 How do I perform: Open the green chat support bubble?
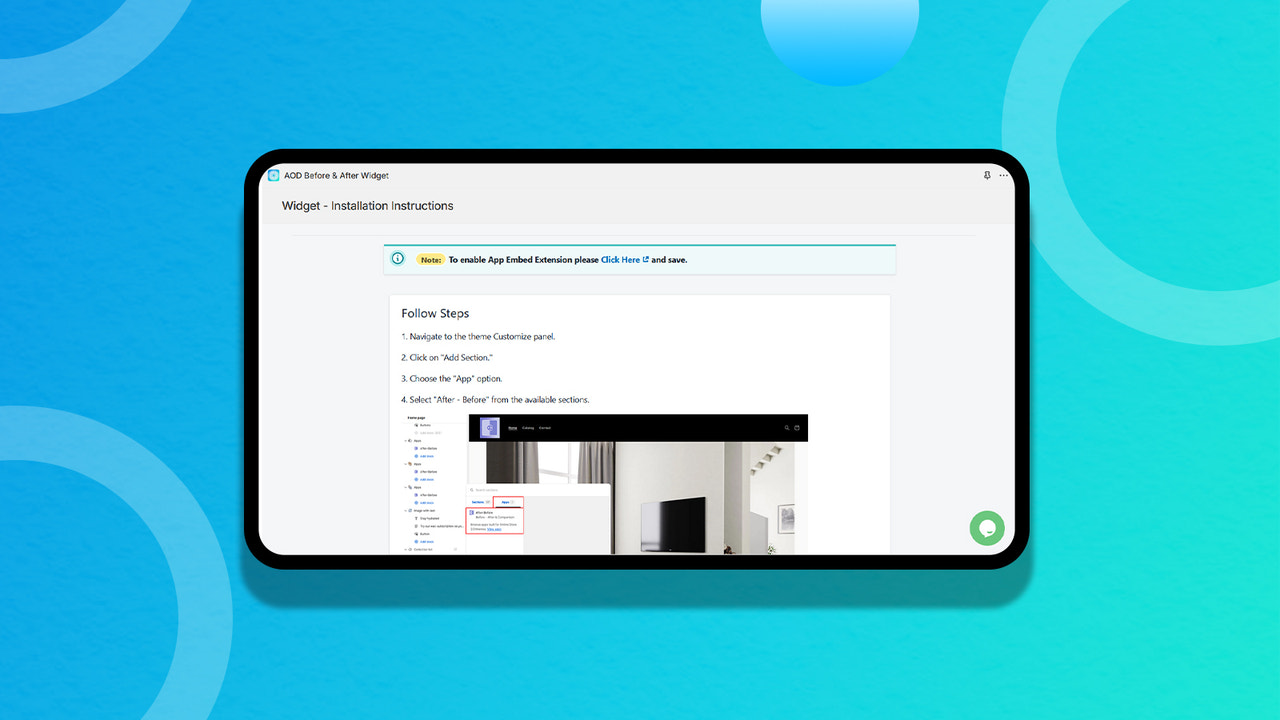[x=987, y=528]
